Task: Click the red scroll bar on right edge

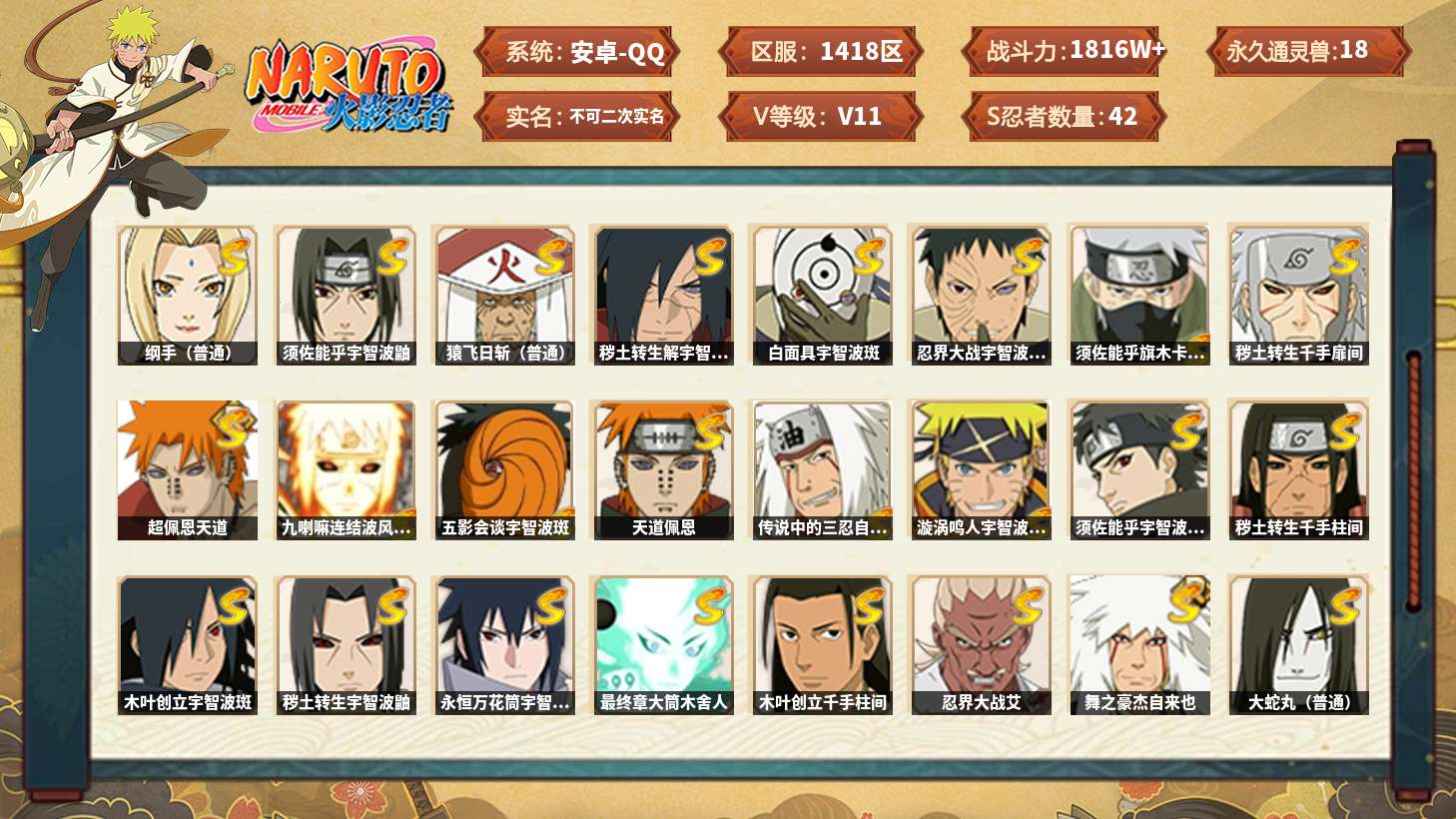Action: tap(1413, 478)
